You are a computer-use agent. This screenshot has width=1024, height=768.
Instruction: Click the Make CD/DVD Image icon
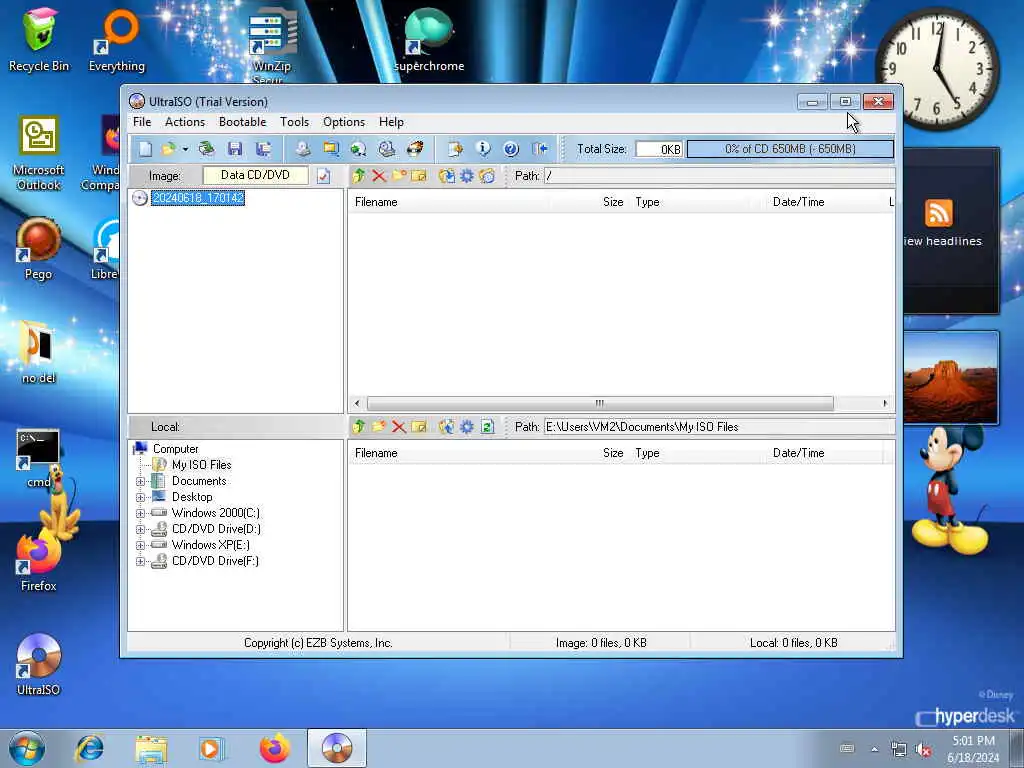tap(302, 149)
